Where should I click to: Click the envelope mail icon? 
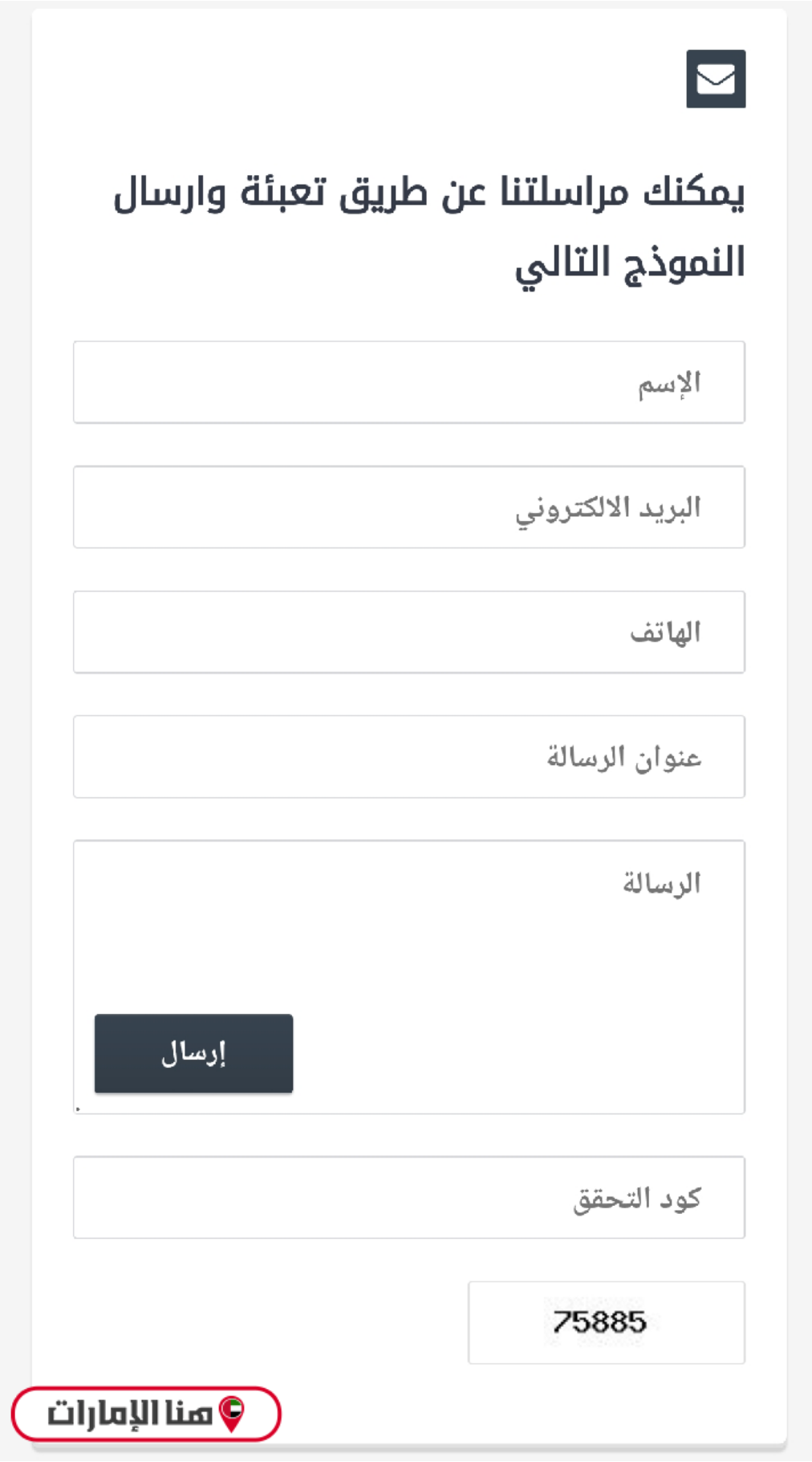[x=716, y=79]
